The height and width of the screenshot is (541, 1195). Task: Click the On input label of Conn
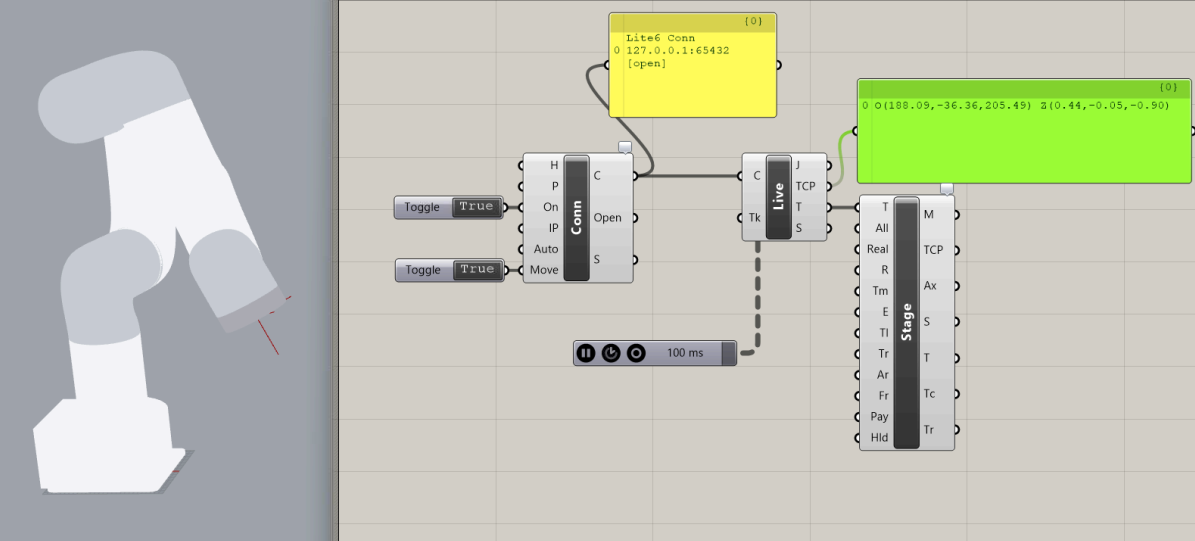click(551, 206)
